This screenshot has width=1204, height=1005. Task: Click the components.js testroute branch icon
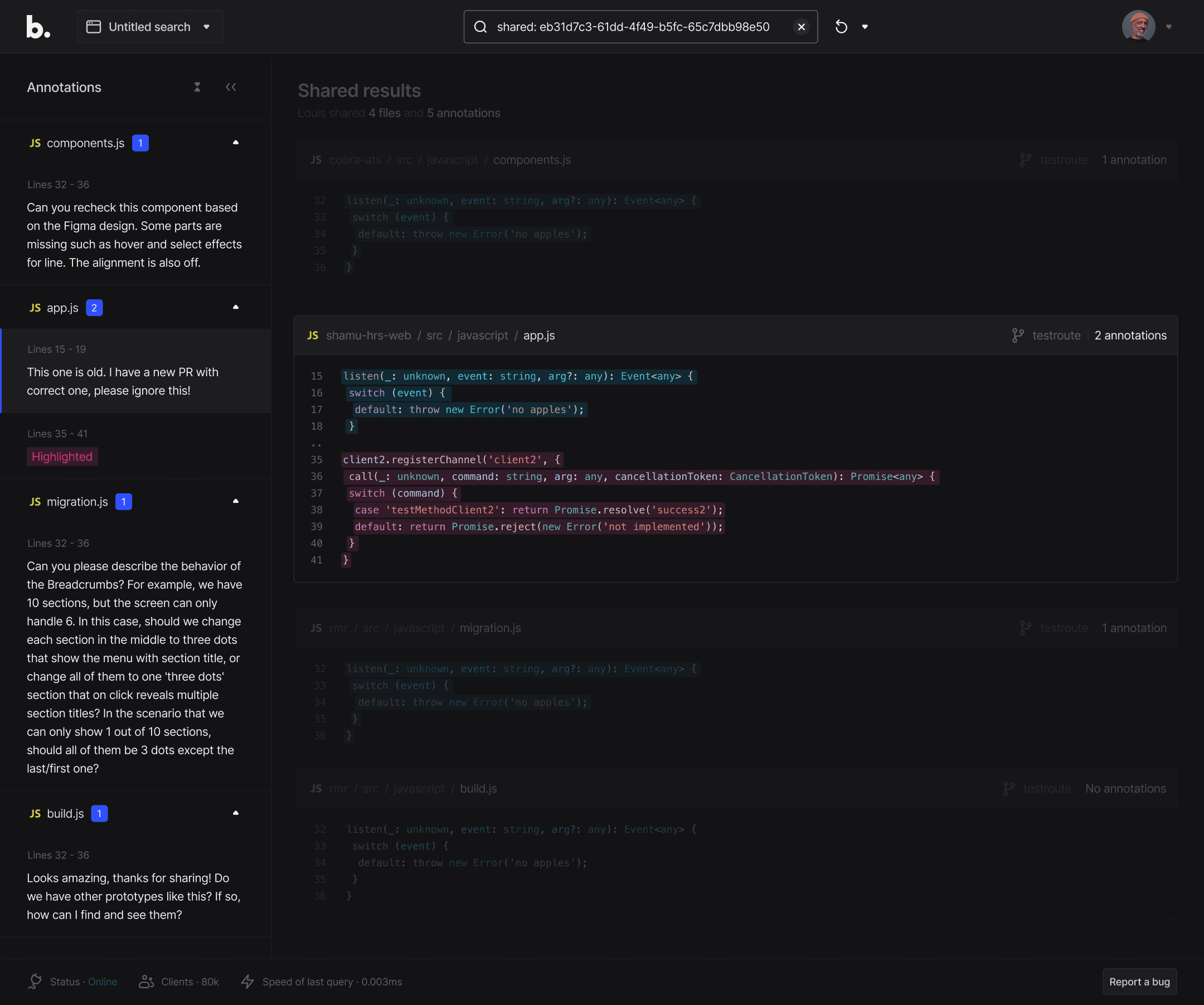pos(1025,160)
